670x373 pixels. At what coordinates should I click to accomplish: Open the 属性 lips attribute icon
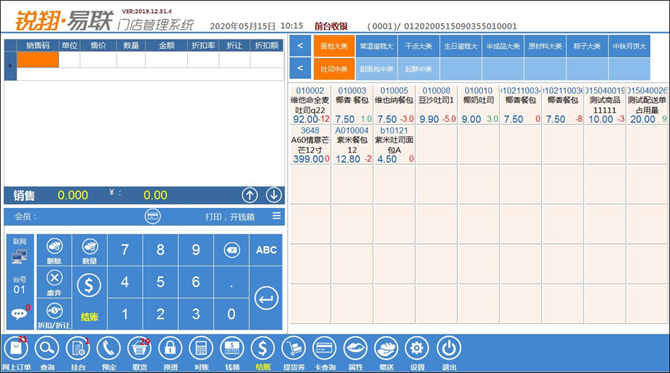click(356, 353)
